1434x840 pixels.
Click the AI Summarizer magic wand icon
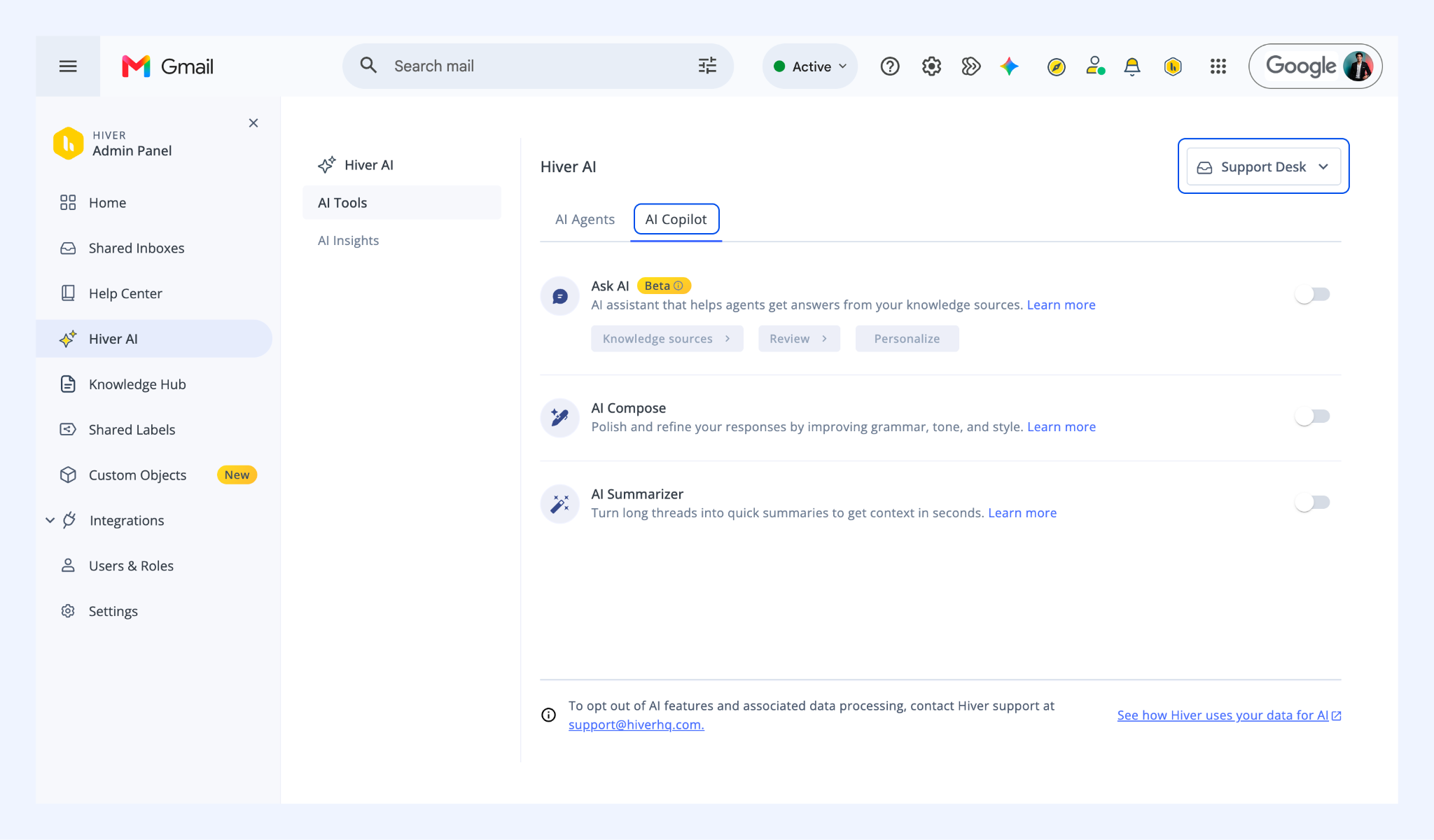click(560, 504)
